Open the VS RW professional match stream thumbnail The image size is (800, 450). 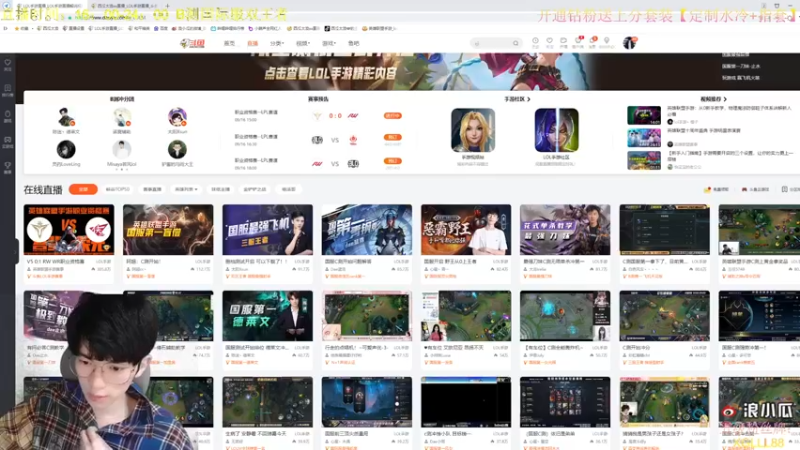[69, 230]
